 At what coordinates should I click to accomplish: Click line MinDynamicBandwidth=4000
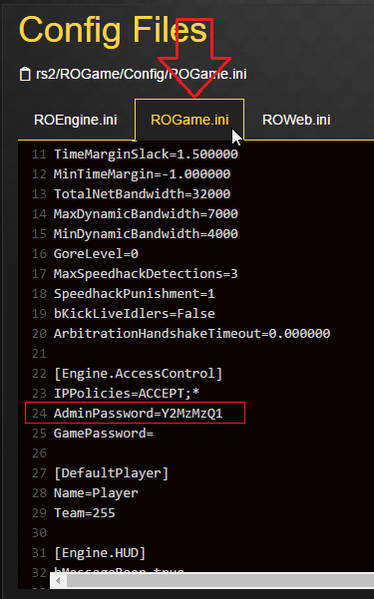146,234
